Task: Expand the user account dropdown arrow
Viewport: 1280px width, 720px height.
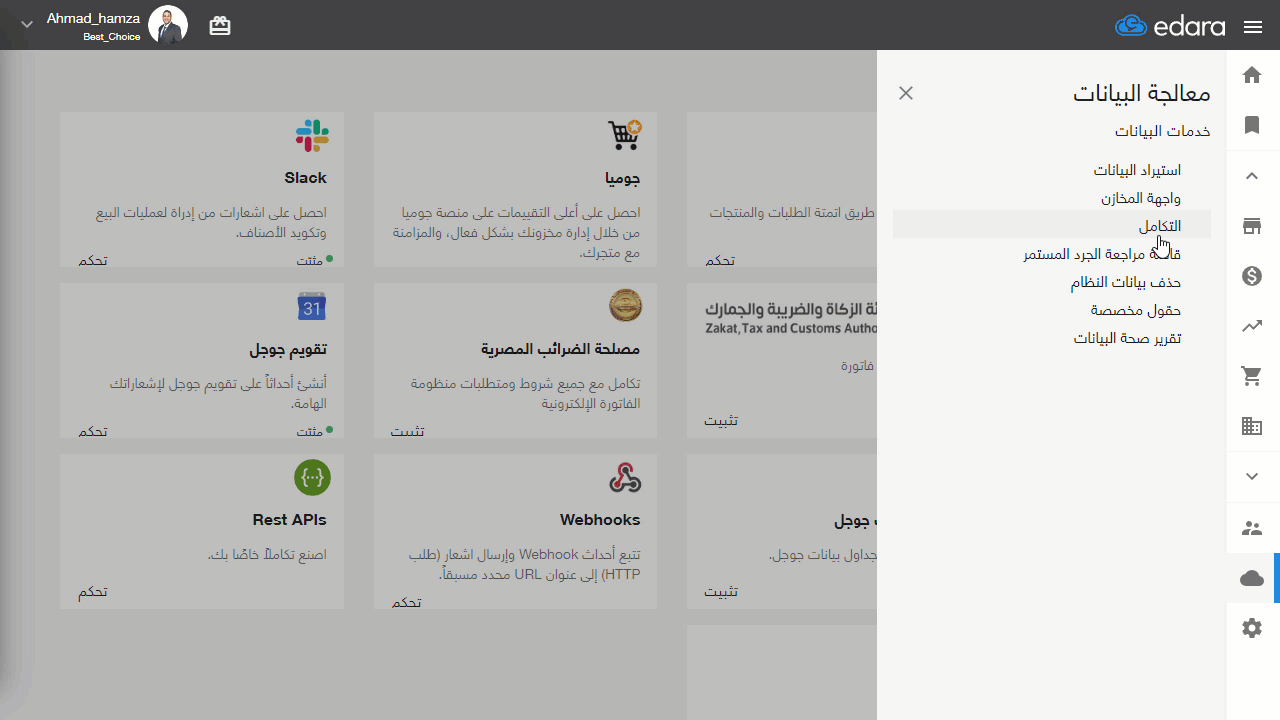Action: click(27, 24)
